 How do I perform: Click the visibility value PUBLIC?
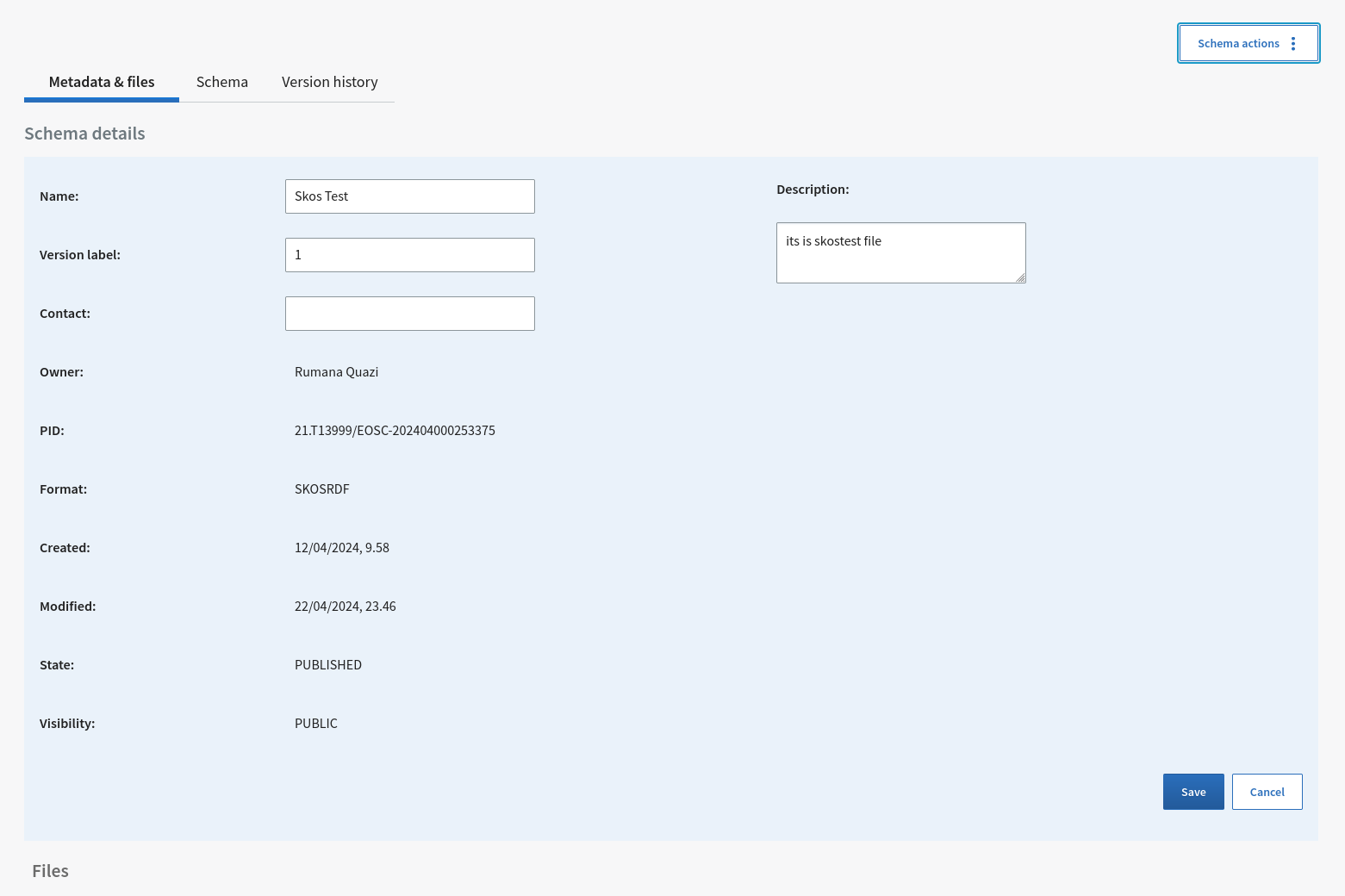click(x=316, y=724)
